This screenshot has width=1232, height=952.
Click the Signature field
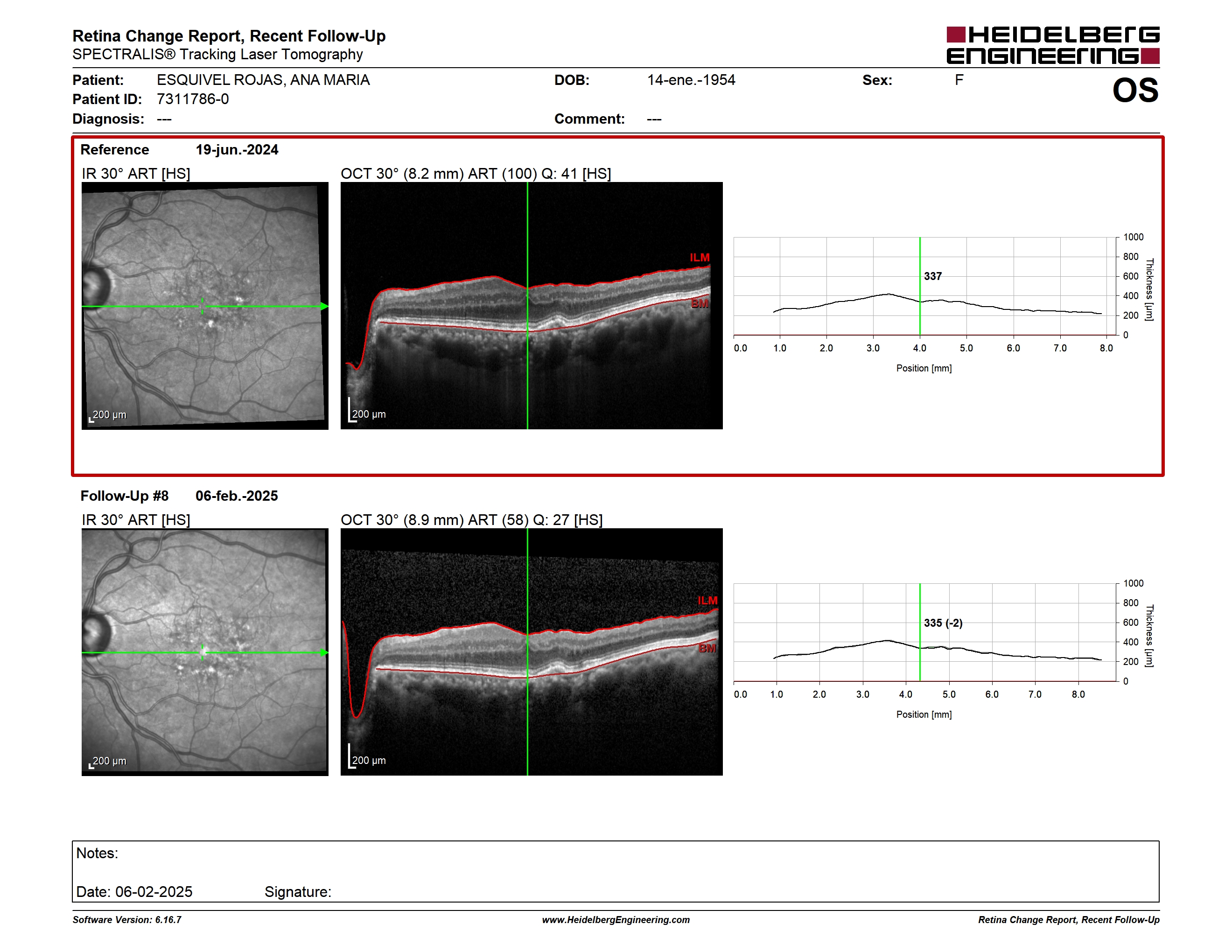[298, 892]
